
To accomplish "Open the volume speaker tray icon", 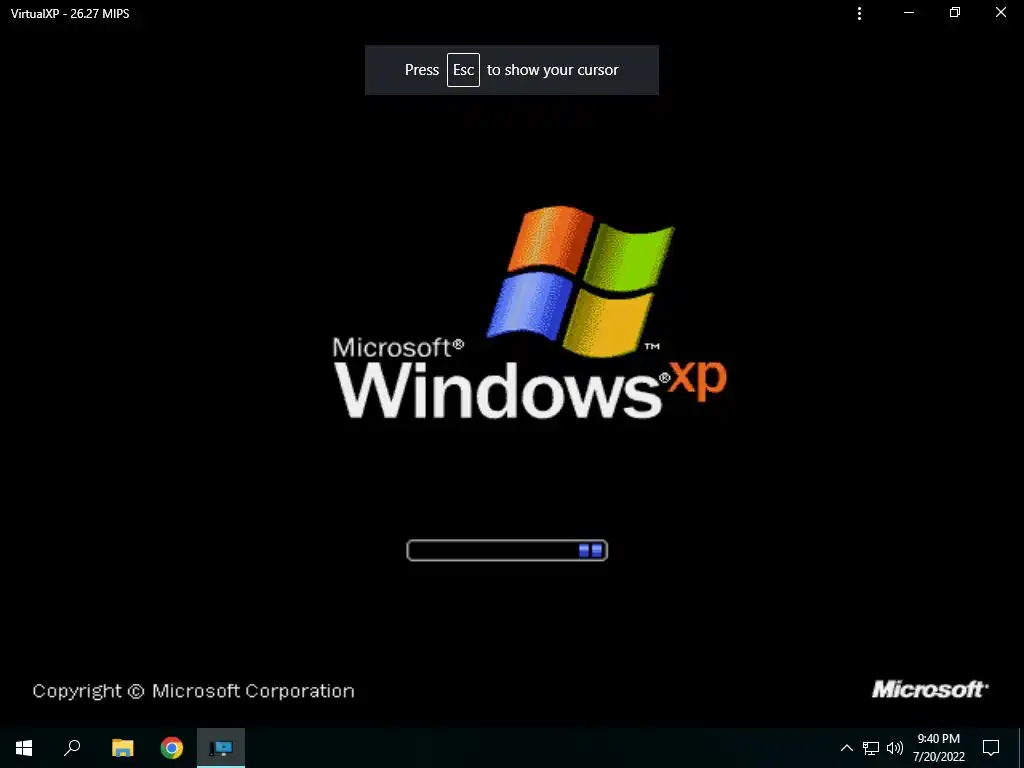I will coord(895,748).
